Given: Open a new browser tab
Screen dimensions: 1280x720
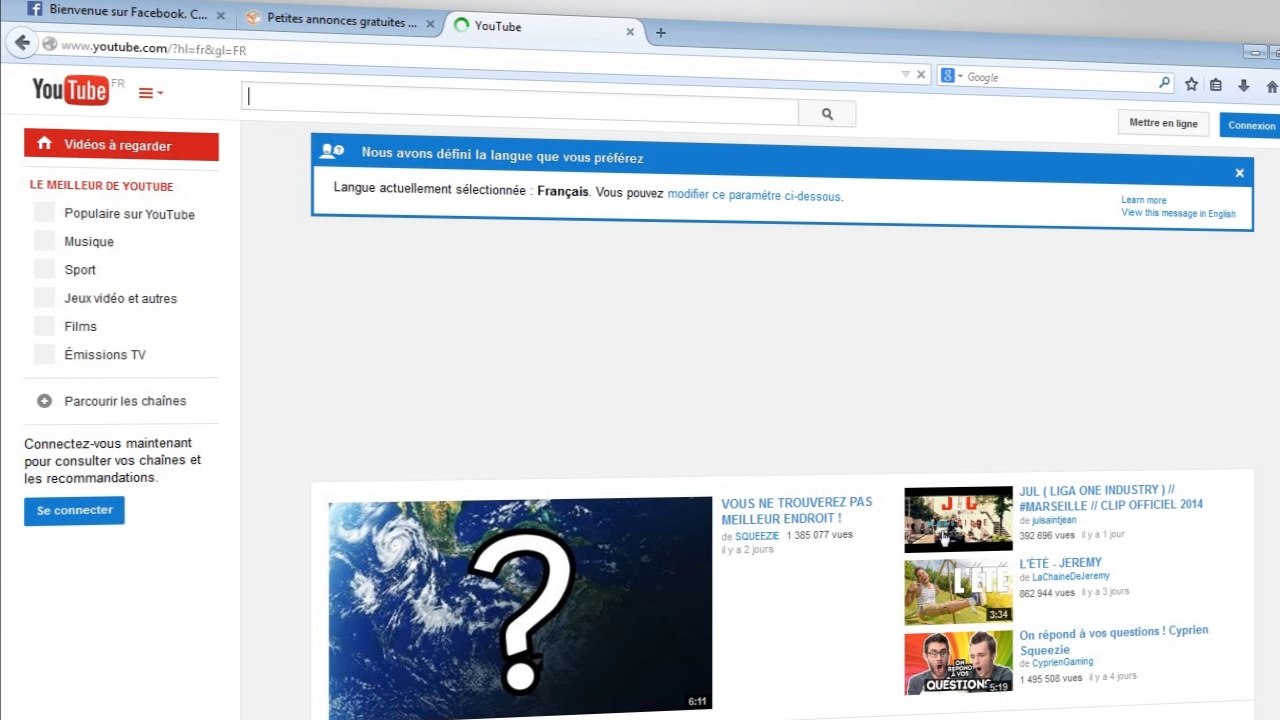Looking at the screenshot, I should click(660, 33).
